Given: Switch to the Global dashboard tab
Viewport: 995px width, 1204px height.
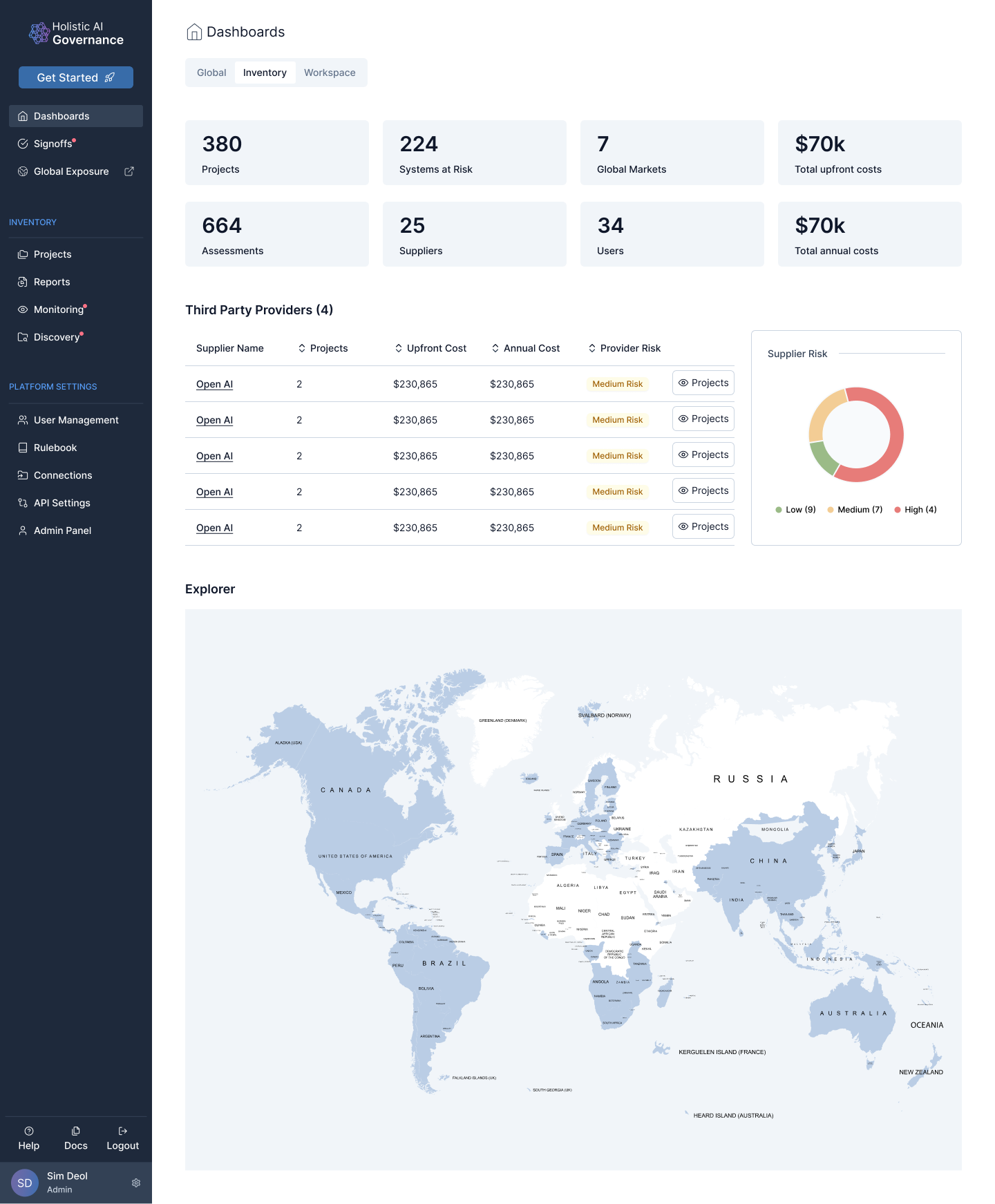Looking at the screenshot, I should pos(211,73).
